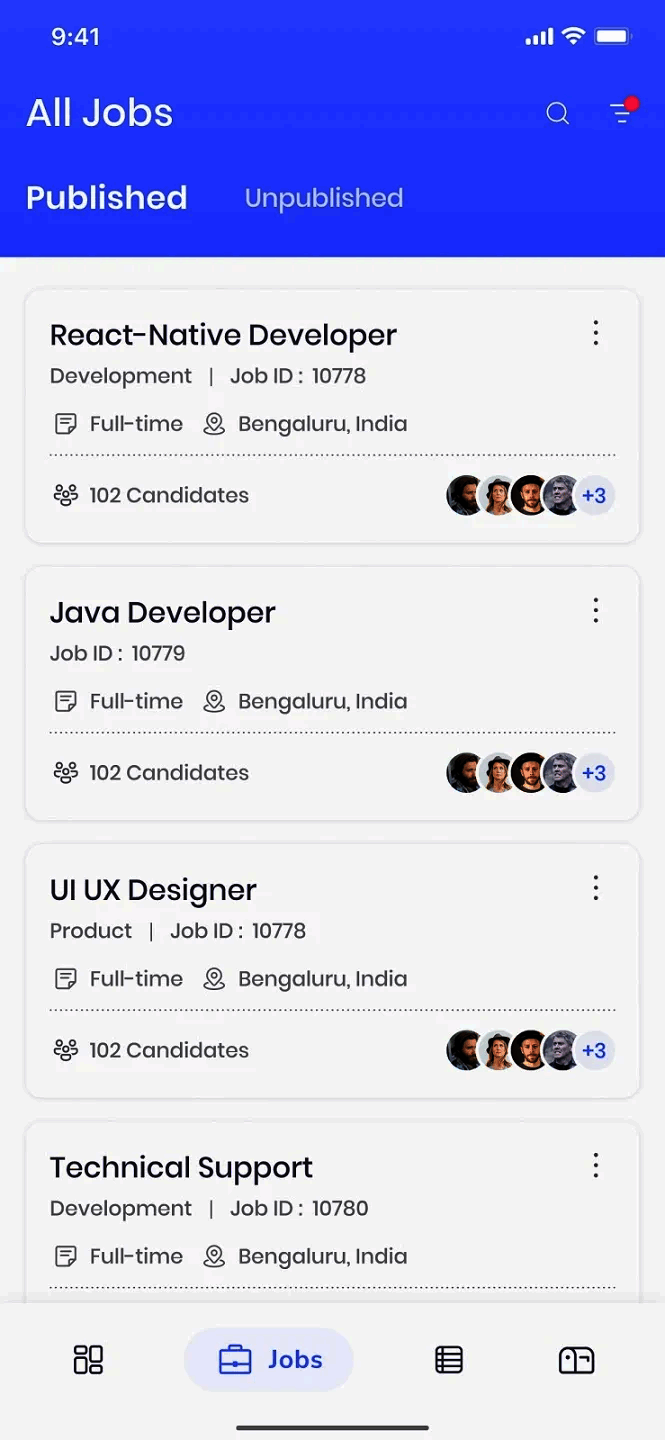This screenshot has height=1440, width=665.
Task: Click the candidates group icon on React-Native card
Action: pyautogui.click(x=66, y=495)
